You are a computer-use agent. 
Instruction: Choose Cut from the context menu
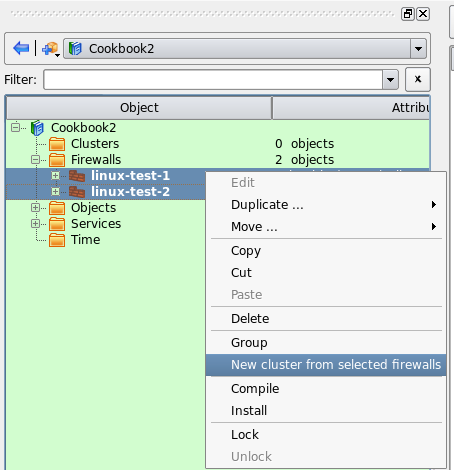click(x=326, y=273)
